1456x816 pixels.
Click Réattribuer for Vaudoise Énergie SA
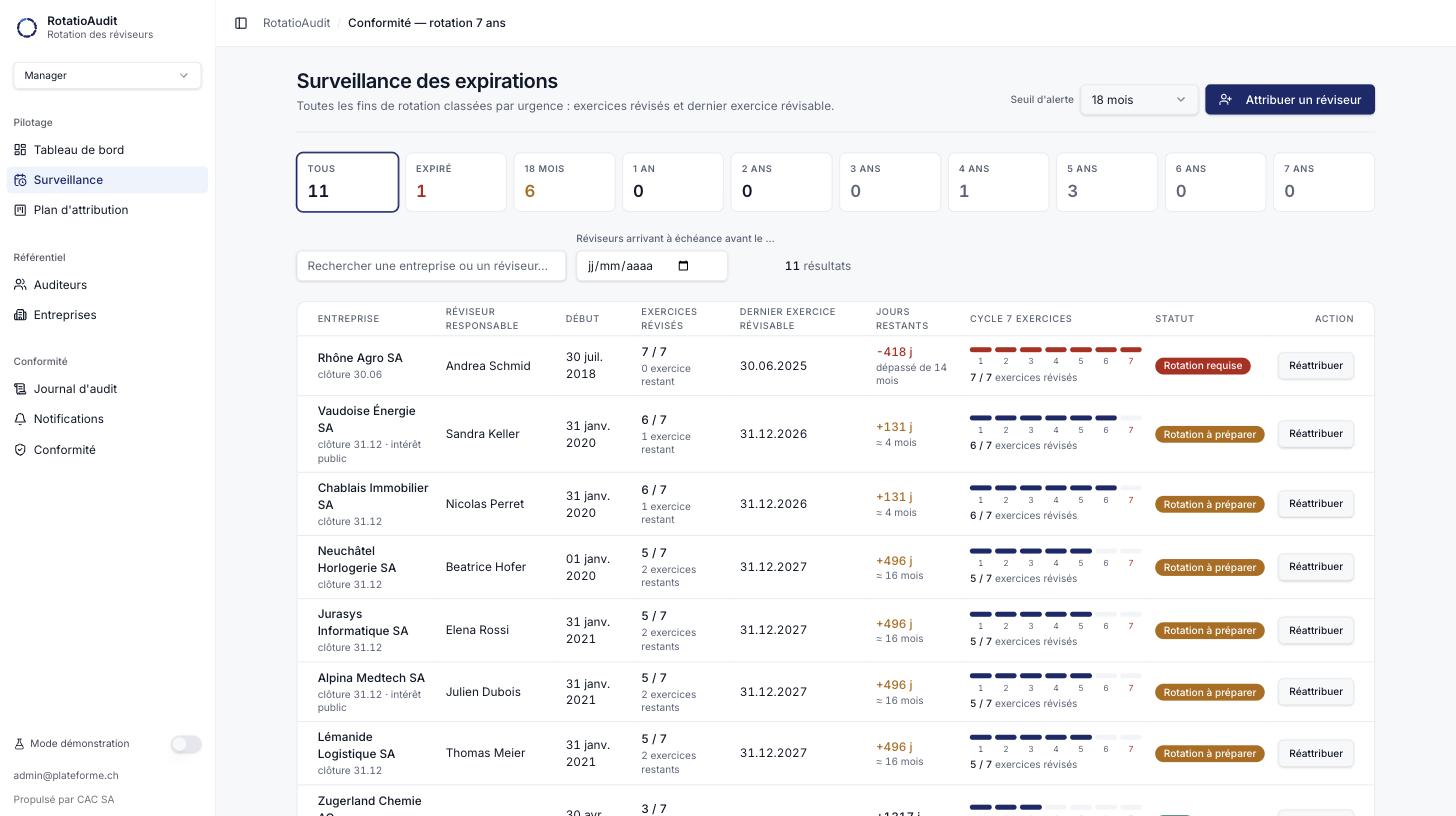pyautogui.click(x=1316, y=434)
